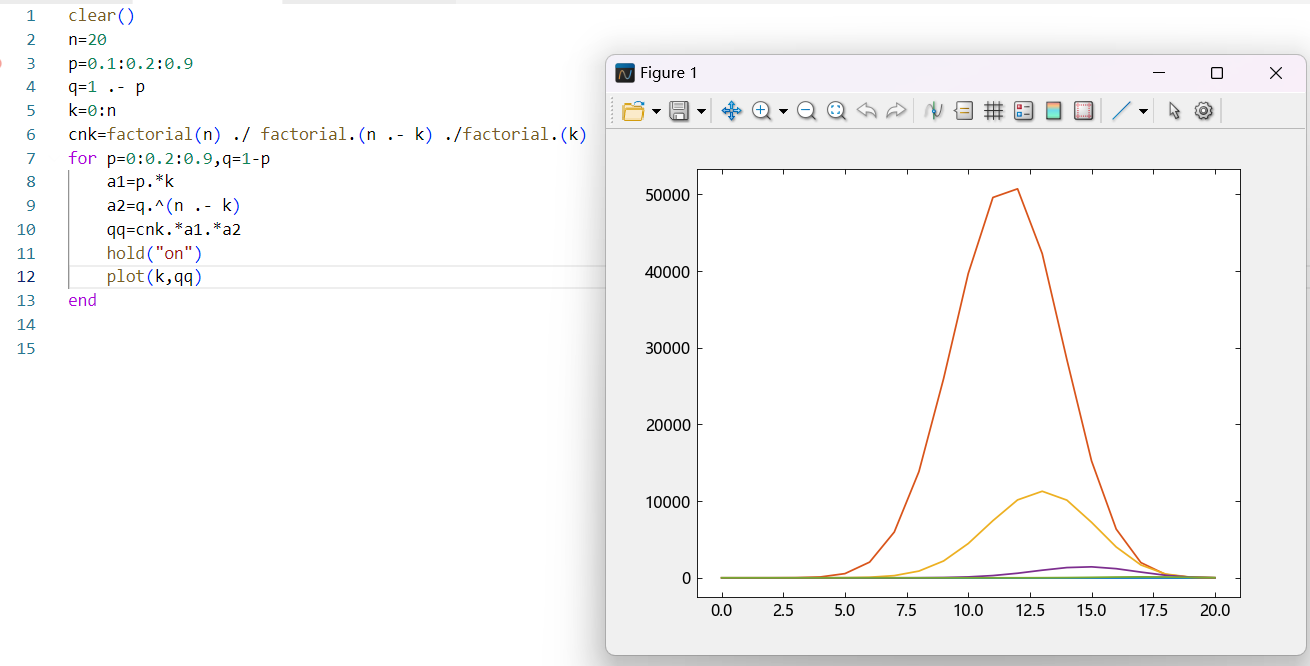The width and height of the screenshot is (1310, 666).
Task: Click line number 7 in the editor gutter
Action: pyautogui.click(x=31, y=158)
